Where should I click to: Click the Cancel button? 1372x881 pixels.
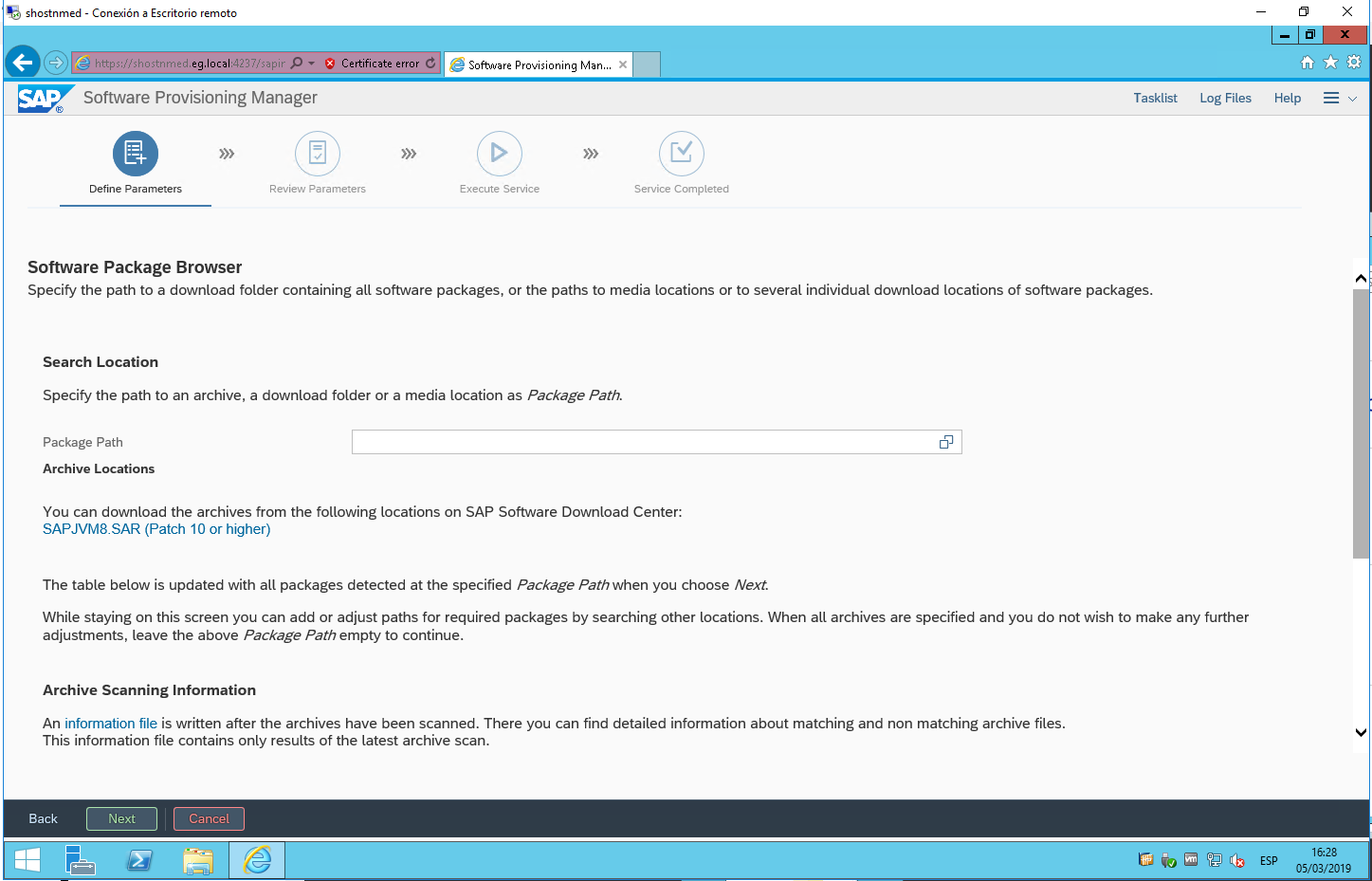(x=209, y=818)
